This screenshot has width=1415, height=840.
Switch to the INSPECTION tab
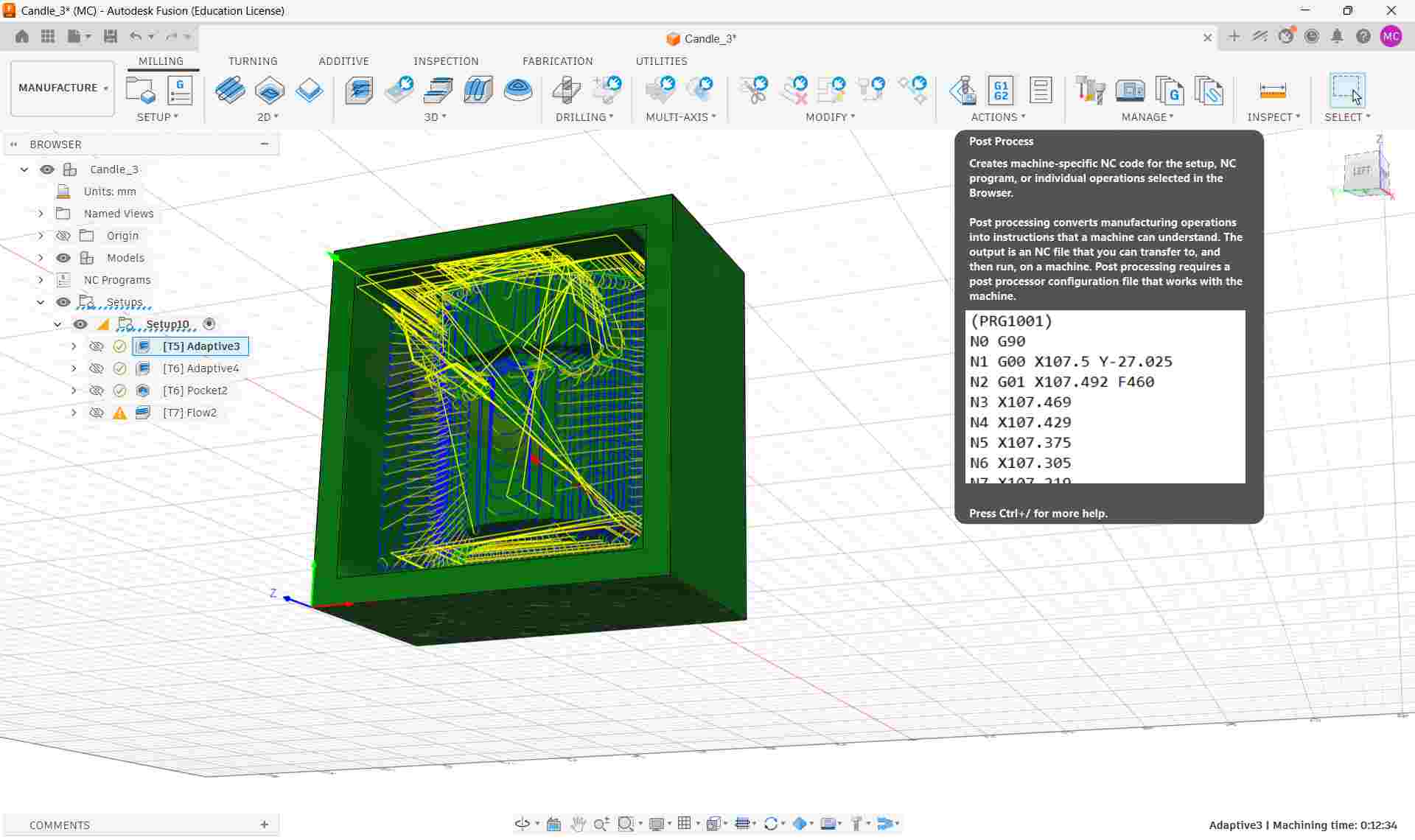pos(446,61)
